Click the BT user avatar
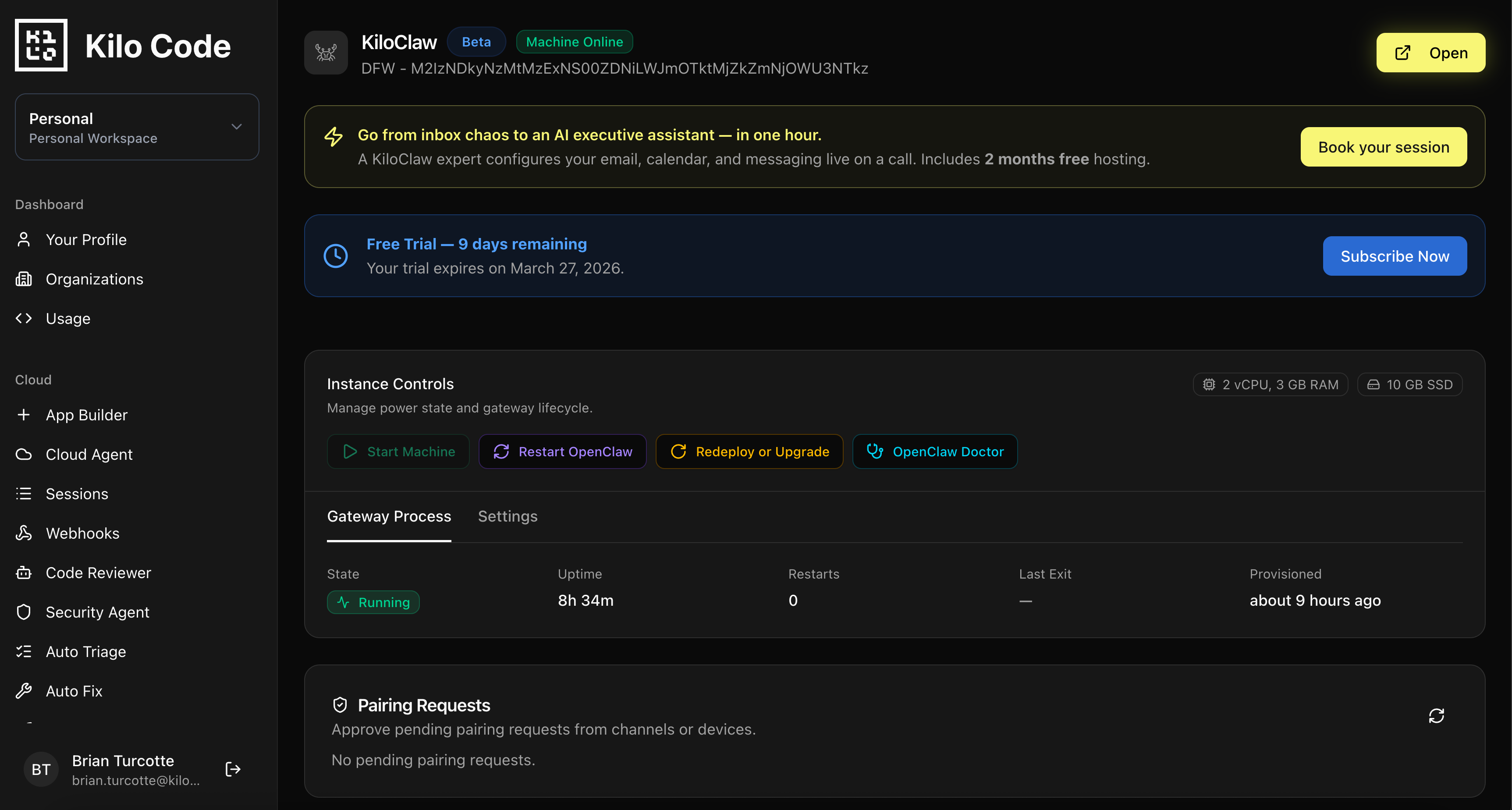 (x=41, y=769)
